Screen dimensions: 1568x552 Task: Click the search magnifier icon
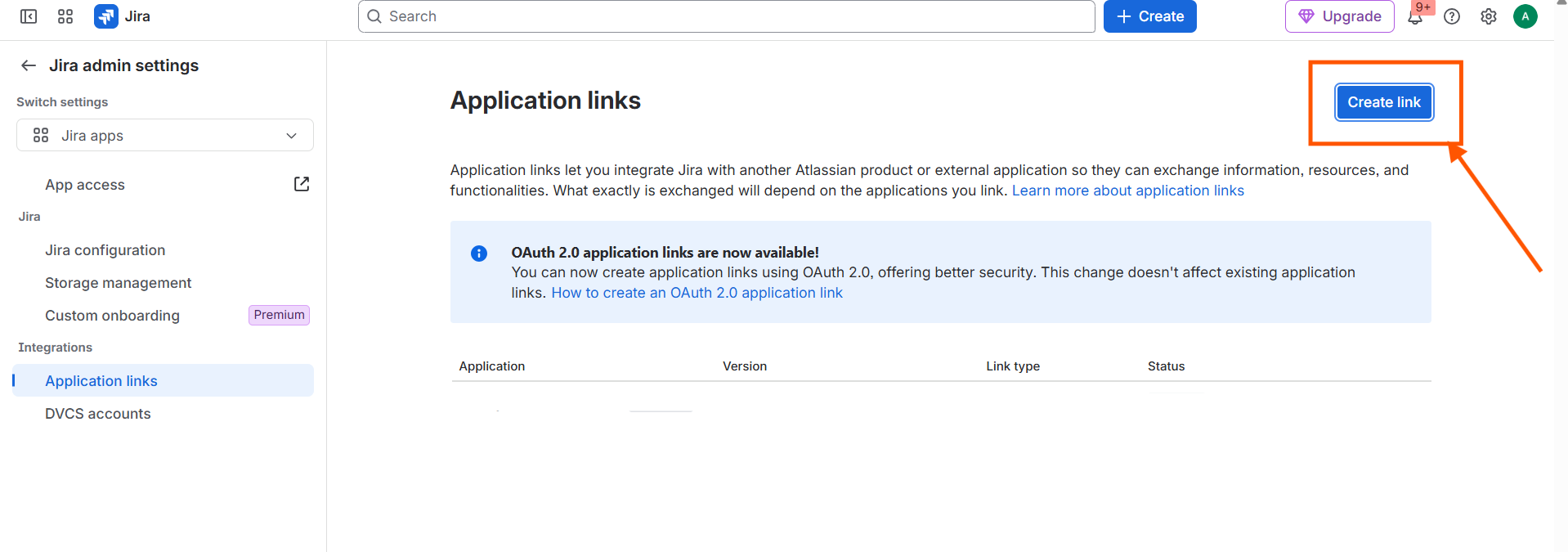pyautogui.click(x=374, y=16)
